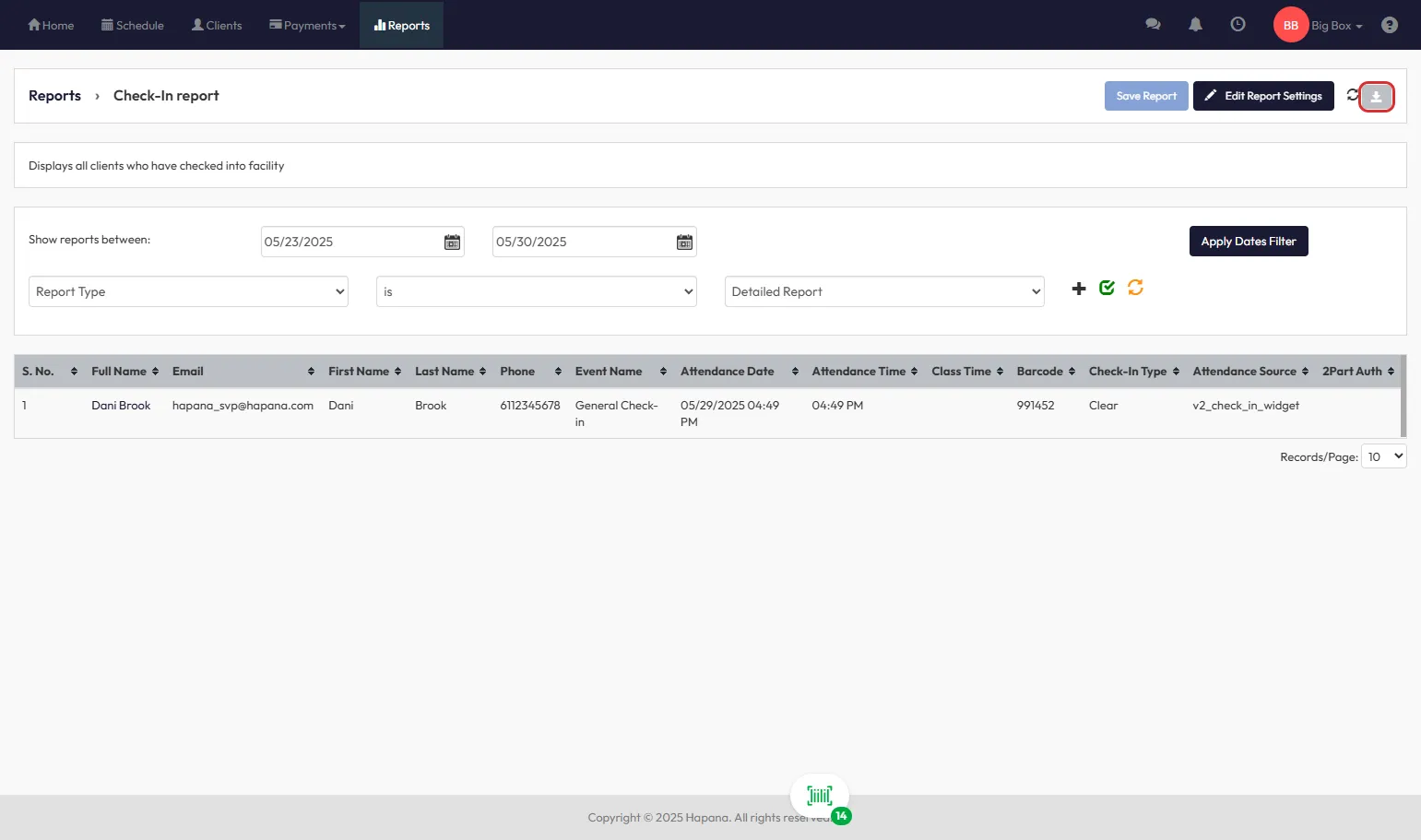Screen dimensions: 1421x840
Task: Download the check-in report
Action: [x=1376, y=97]
